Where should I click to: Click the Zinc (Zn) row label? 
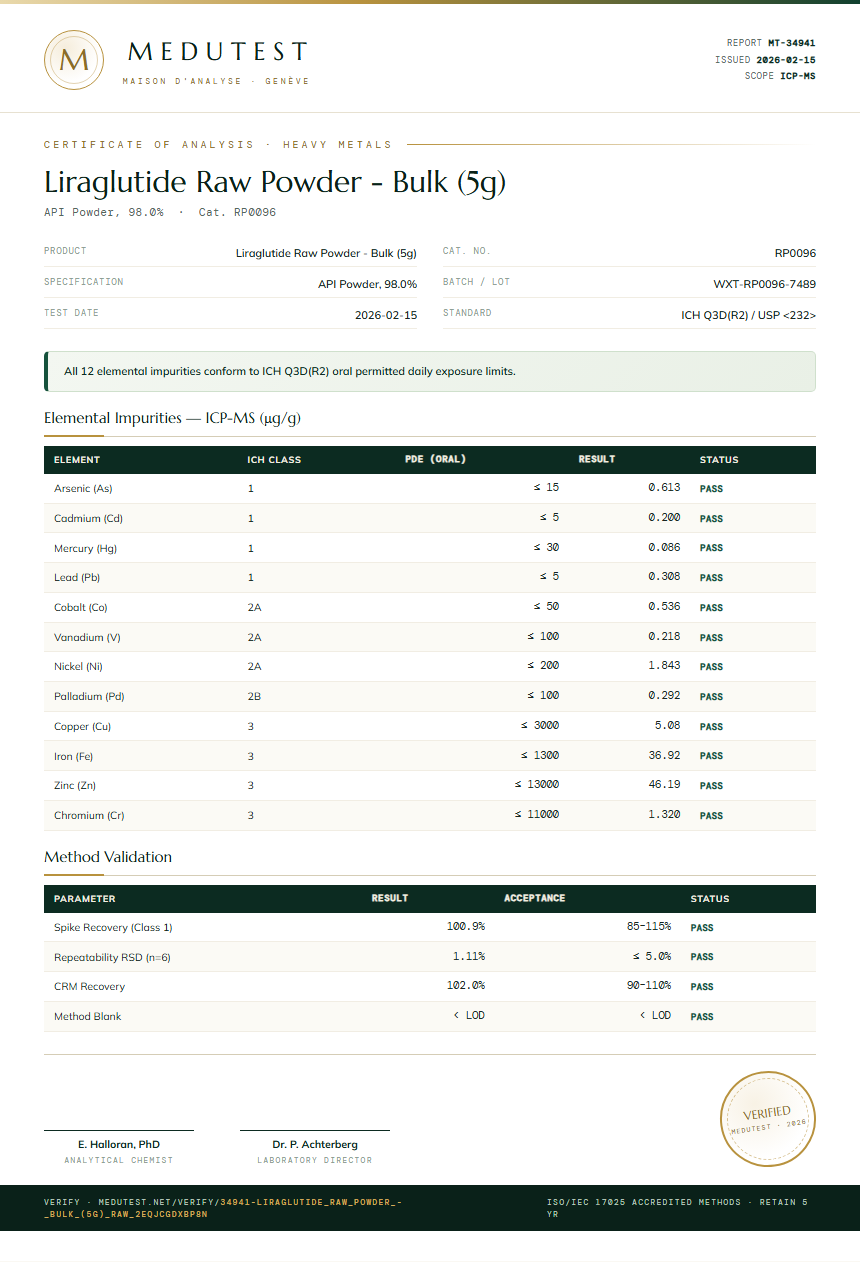pyautogui.click(x=75, y=786)
